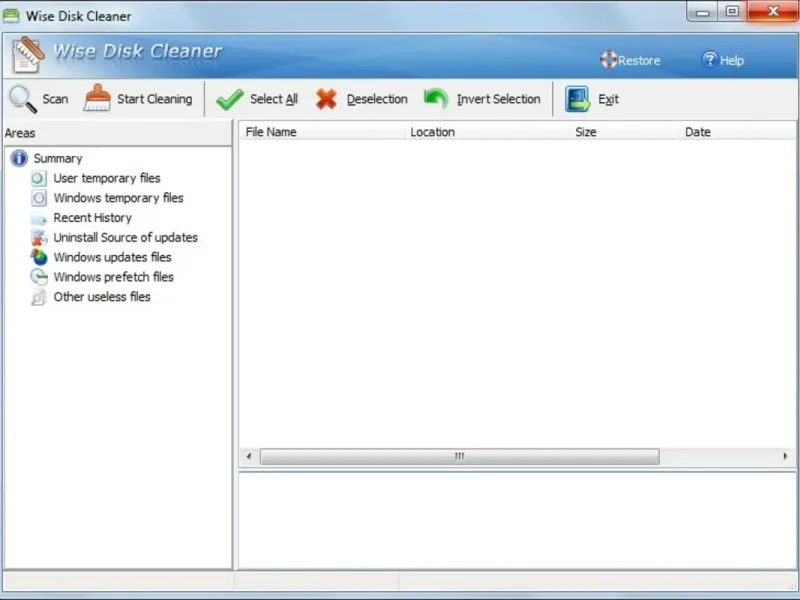Click the Select All label

(x=274, y=99)
